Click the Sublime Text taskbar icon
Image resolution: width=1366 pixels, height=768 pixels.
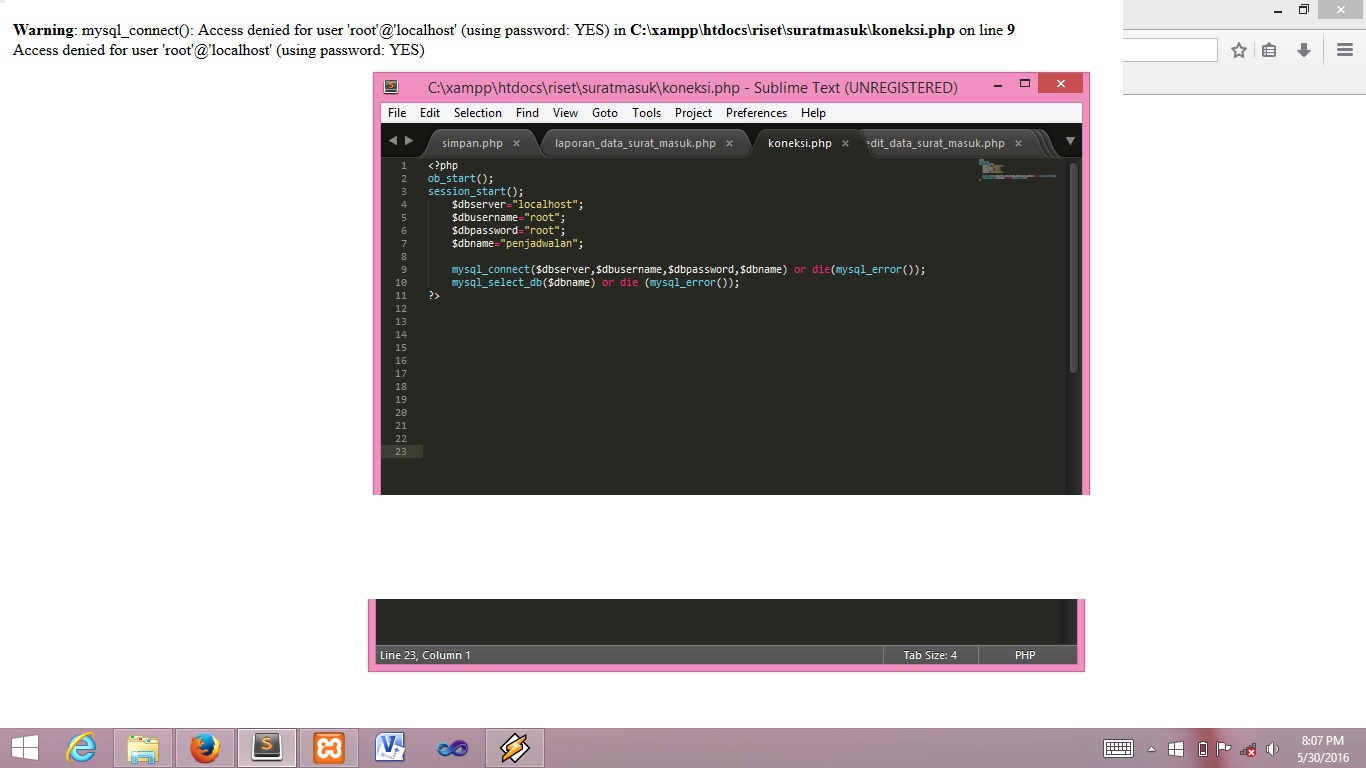click(x=267, y=748)
